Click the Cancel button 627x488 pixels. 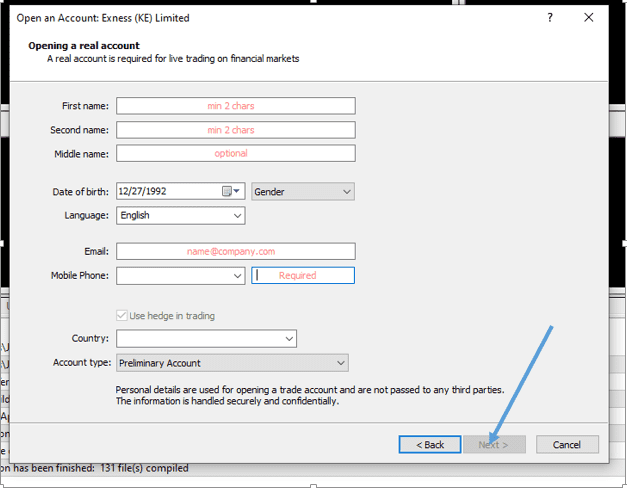[567, 444]
